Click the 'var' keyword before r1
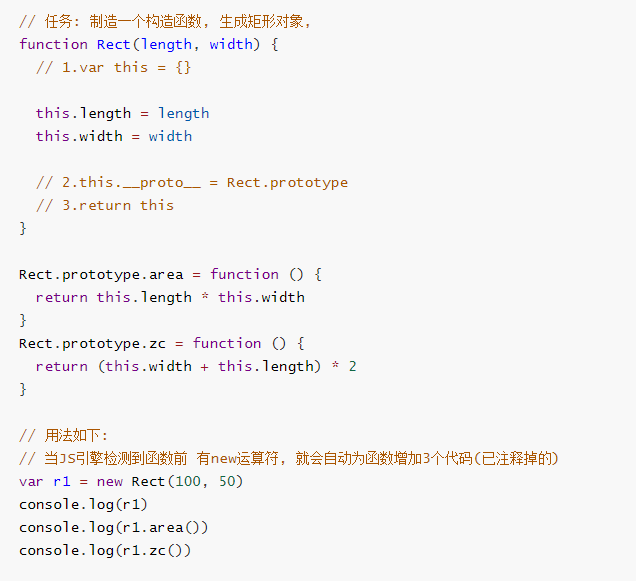Screen dimensions: 636x581 (31, 481)
